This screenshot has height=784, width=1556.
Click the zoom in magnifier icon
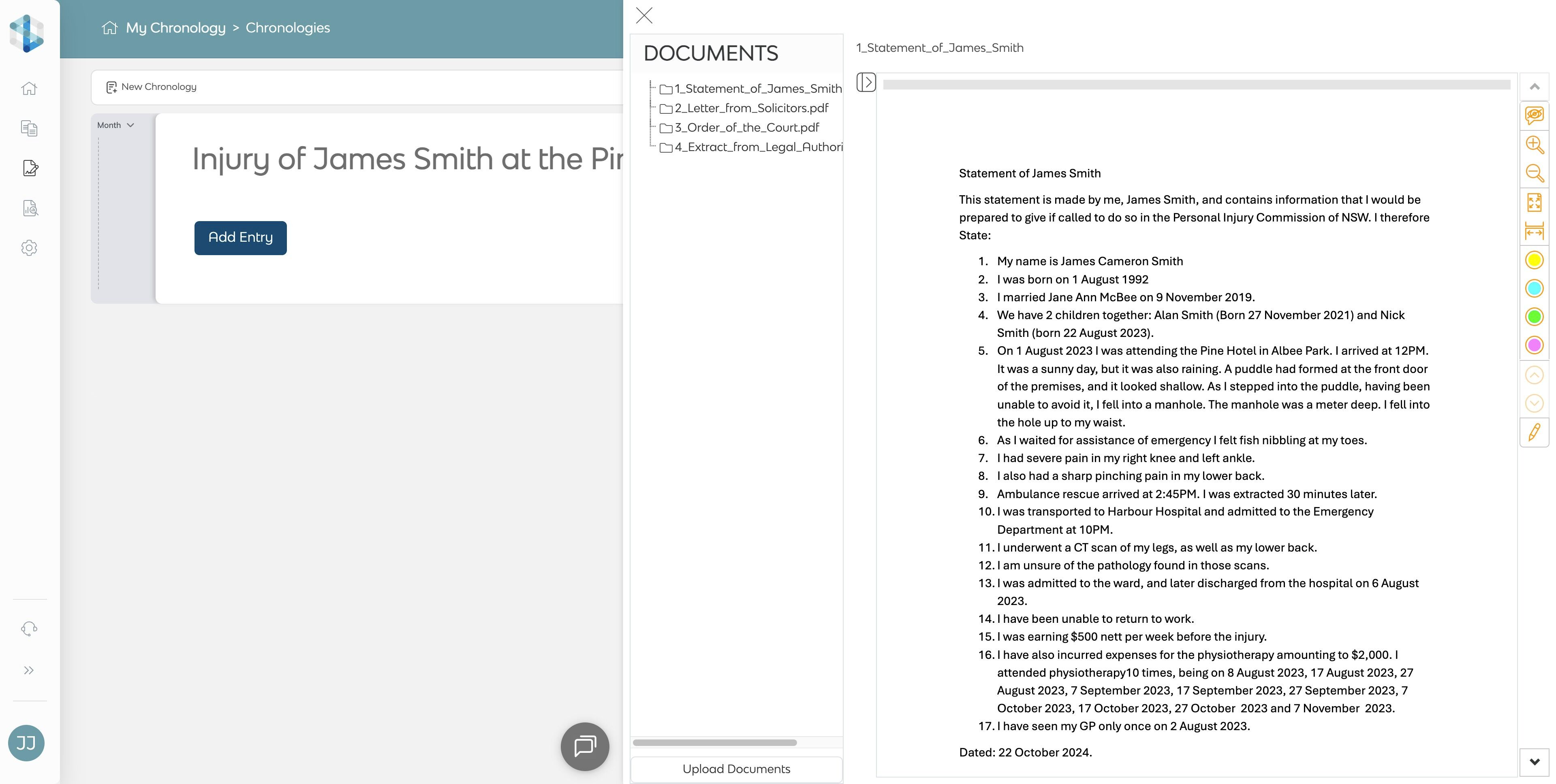[1534, 144]
